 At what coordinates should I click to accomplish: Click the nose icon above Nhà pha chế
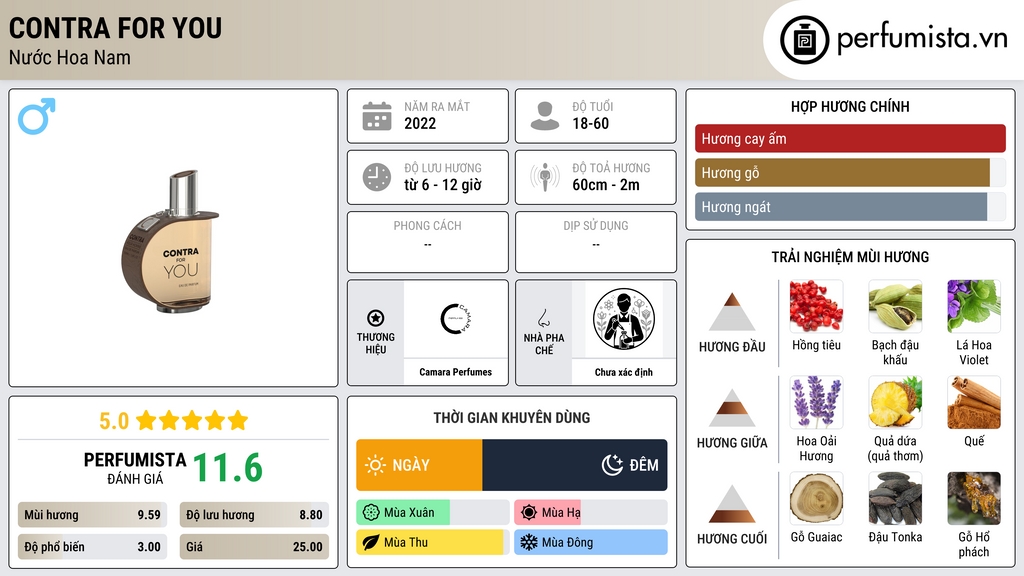[x=543, y=318]
